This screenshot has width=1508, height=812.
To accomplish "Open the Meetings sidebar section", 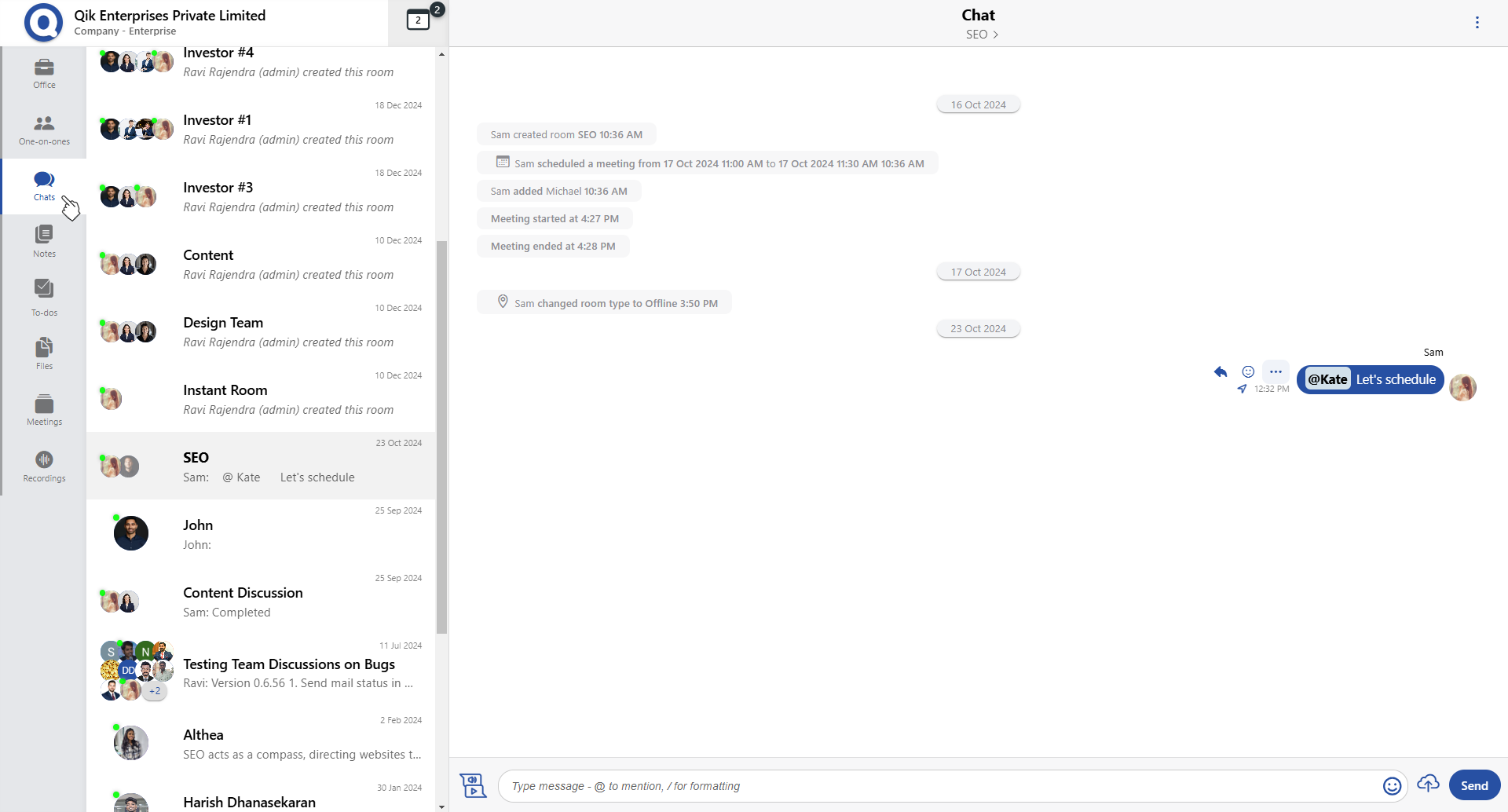I will 44,411.
